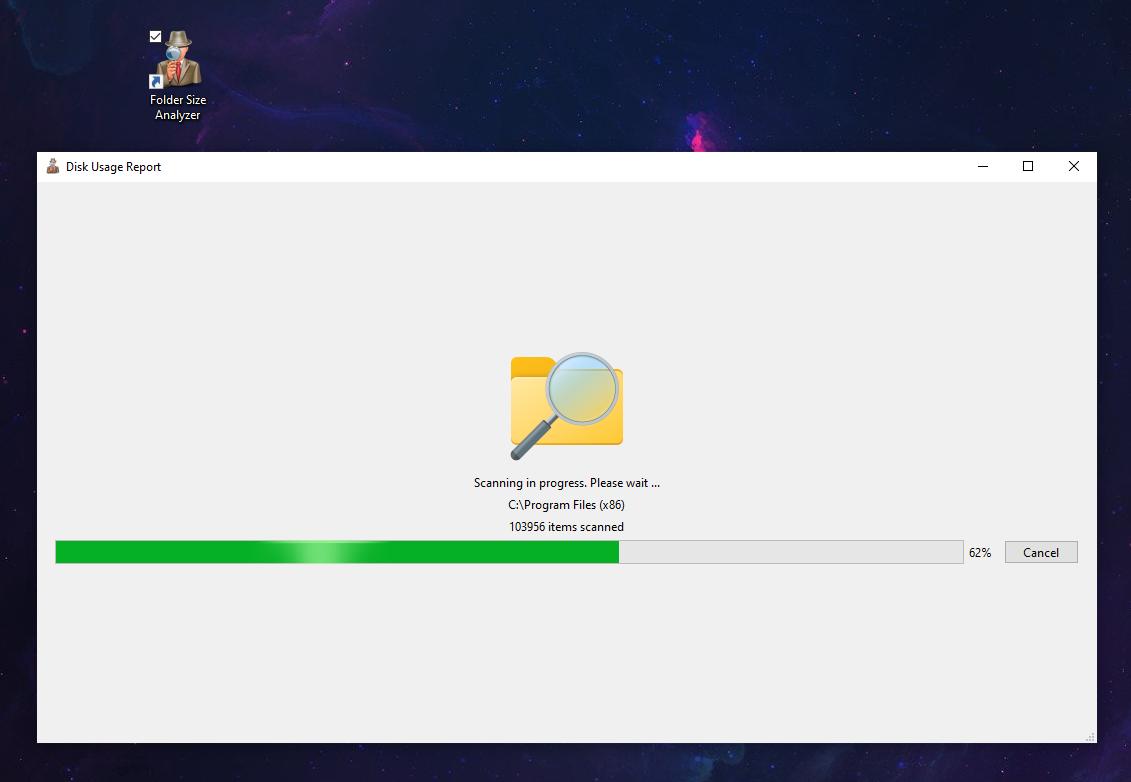Click the Disk Usage Report window title

point(113,167)
